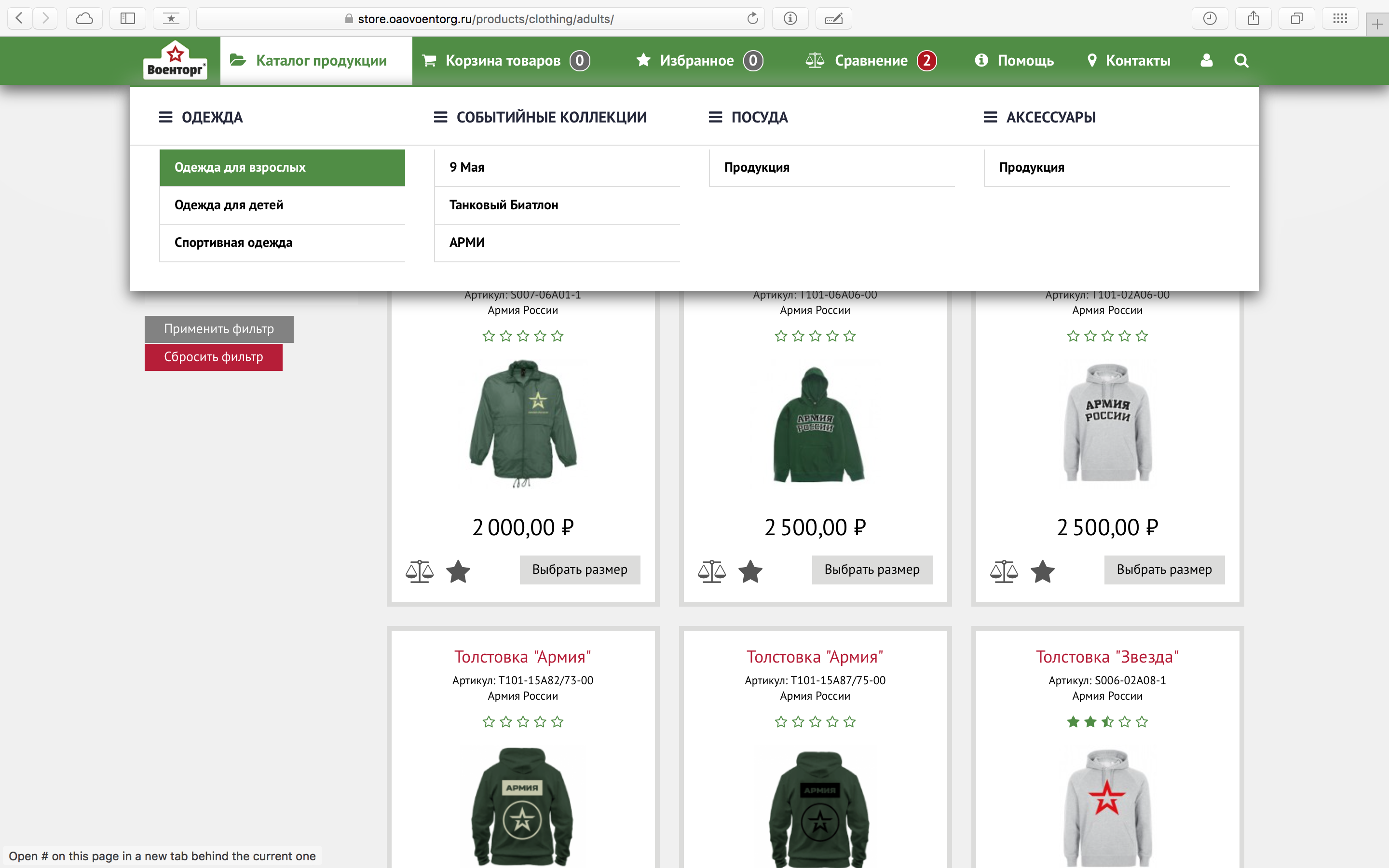Click the annotate pencil toolbar icon
The height and width of the screenshot is (868, 1389).
pyautogui.click(x=833, y=18)
